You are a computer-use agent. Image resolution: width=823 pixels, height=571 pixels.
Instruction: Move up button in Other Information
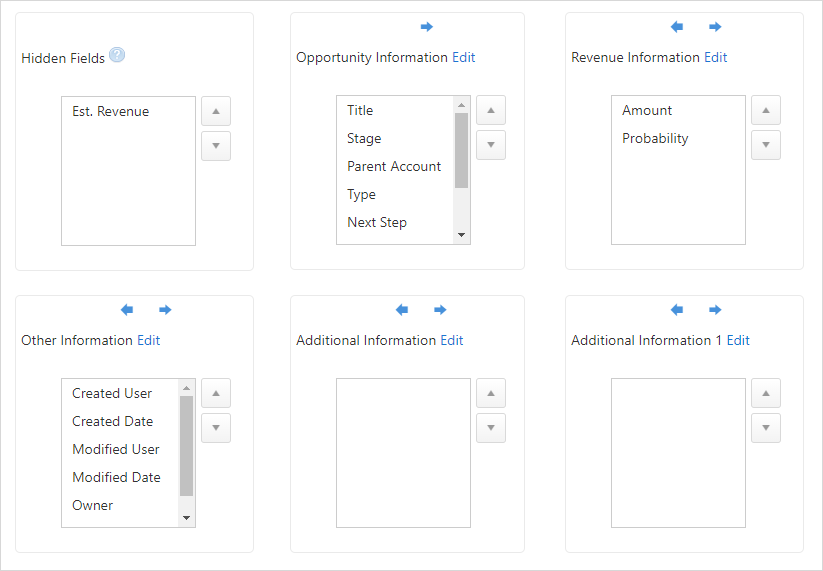click(x=216, y=393)
